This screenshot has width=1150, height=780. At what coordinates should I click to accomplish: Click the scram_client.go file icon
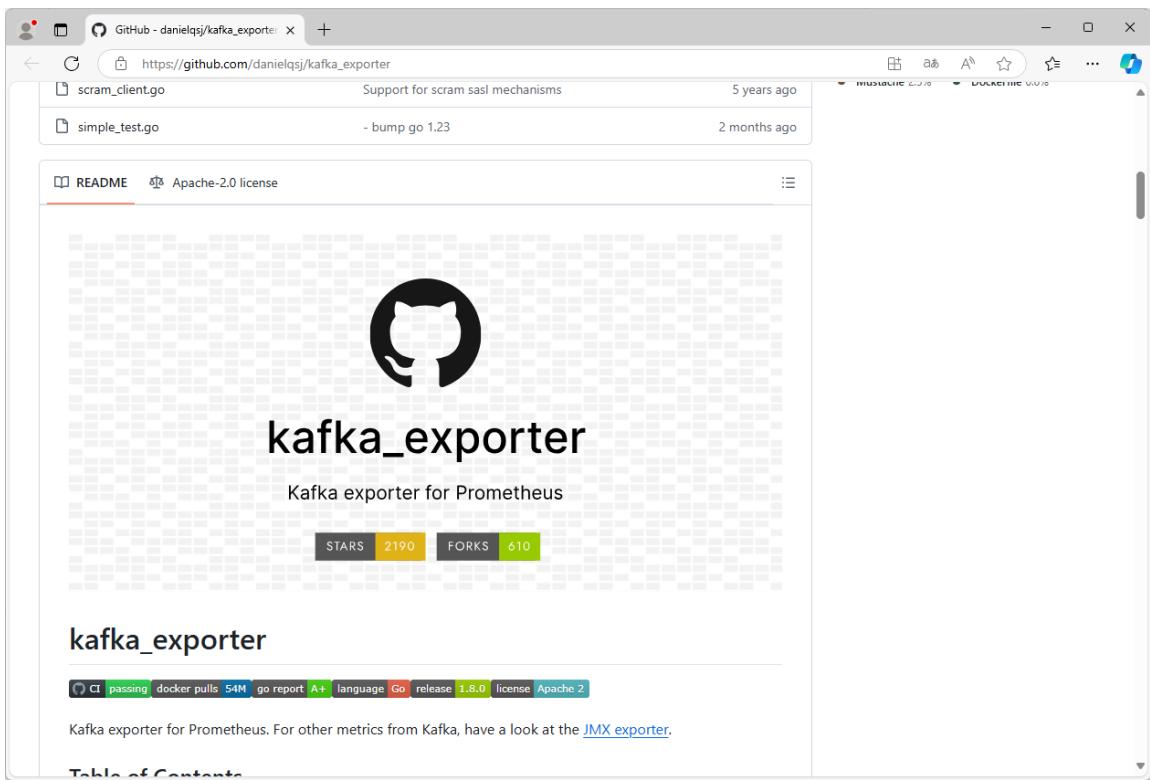tap(62, 89)
